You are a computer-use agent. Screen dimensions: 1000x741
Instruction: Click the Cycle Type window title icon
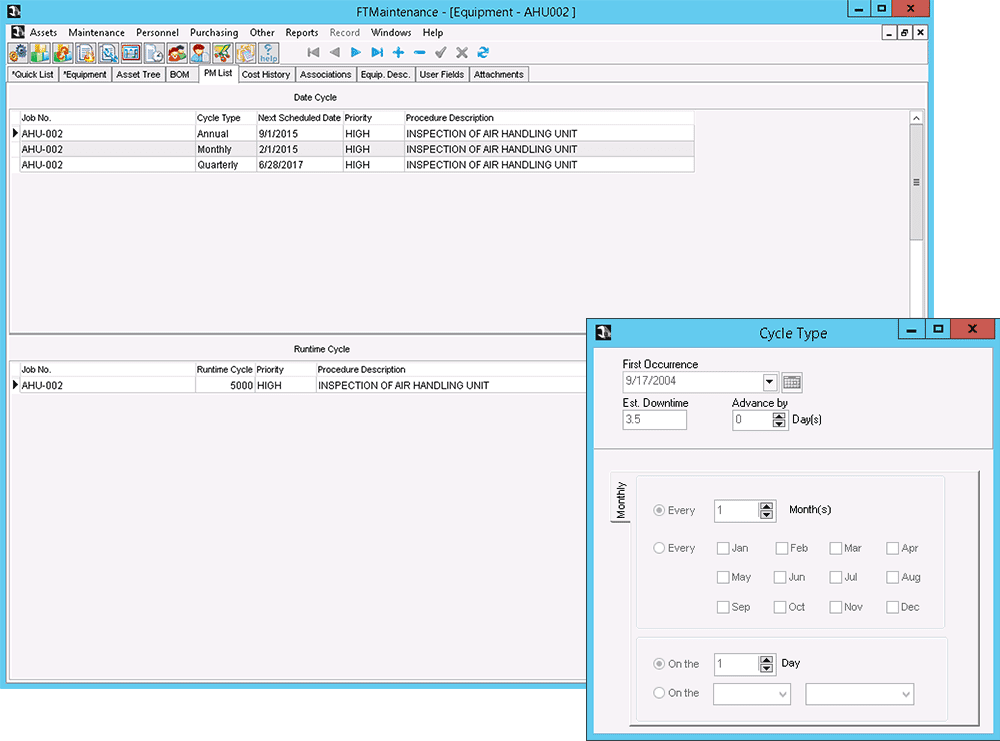click(x=603, y=333)
